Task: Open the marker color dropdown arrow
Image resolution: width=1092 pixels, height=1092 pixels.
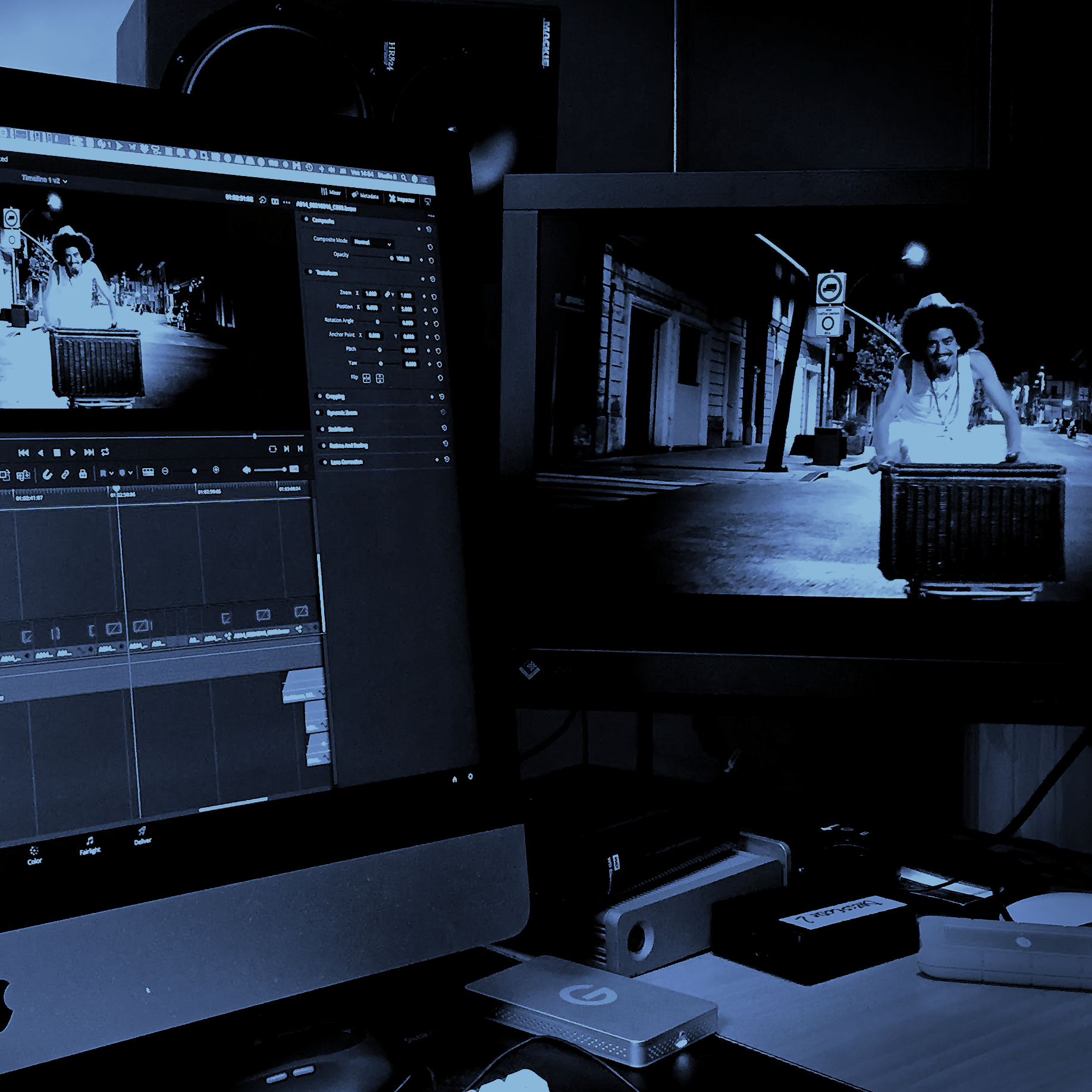Action: (130, 473)
